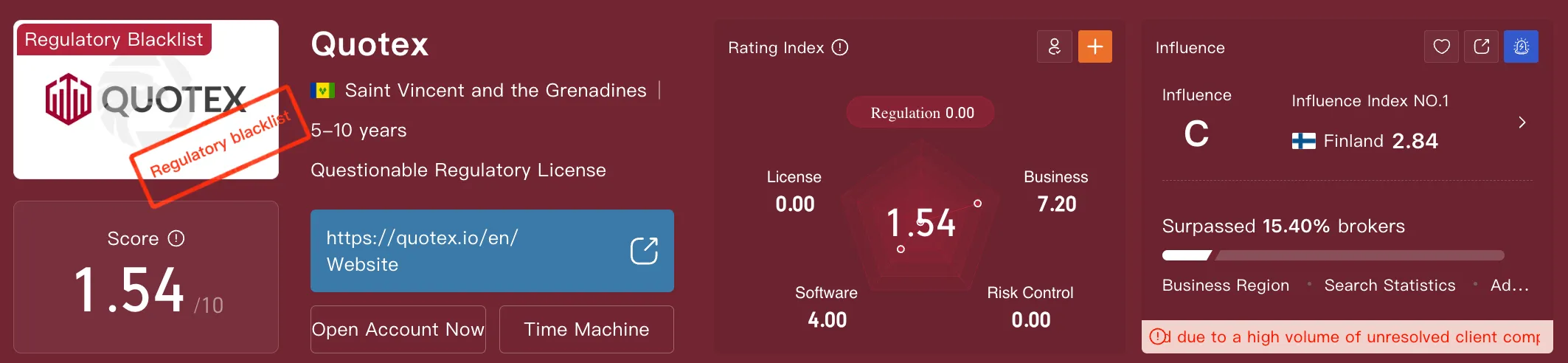
Task: Click the 5-10 years text
Action: [358, 131]
